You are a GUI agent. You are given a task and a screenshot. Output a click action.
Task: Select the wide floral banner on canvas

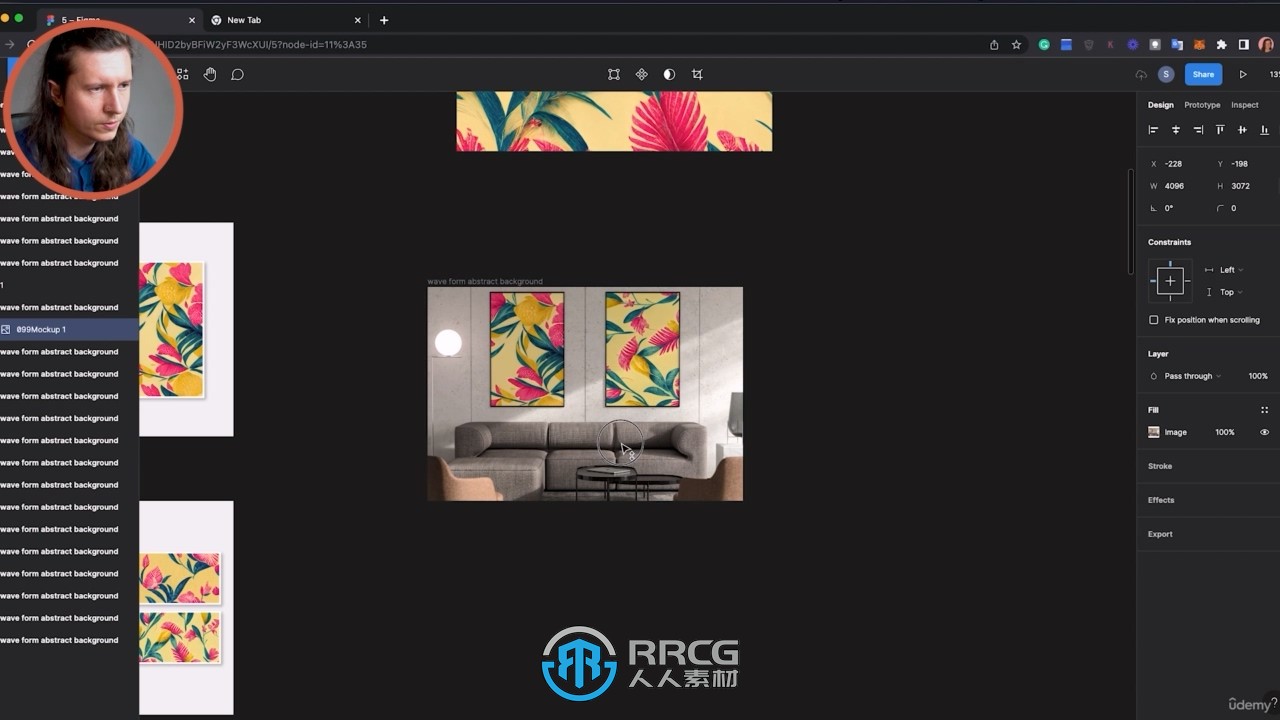(x=614, y=121)
